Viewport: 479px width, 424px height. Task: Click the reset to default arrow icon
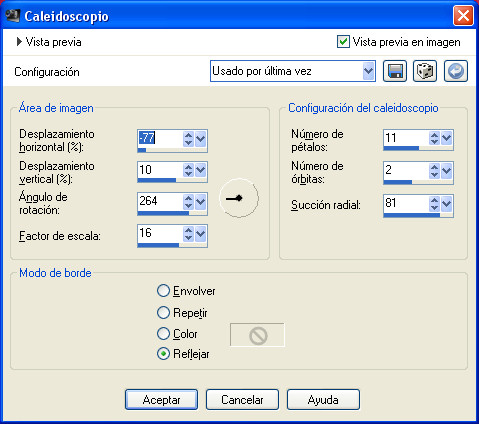(456, 71)
